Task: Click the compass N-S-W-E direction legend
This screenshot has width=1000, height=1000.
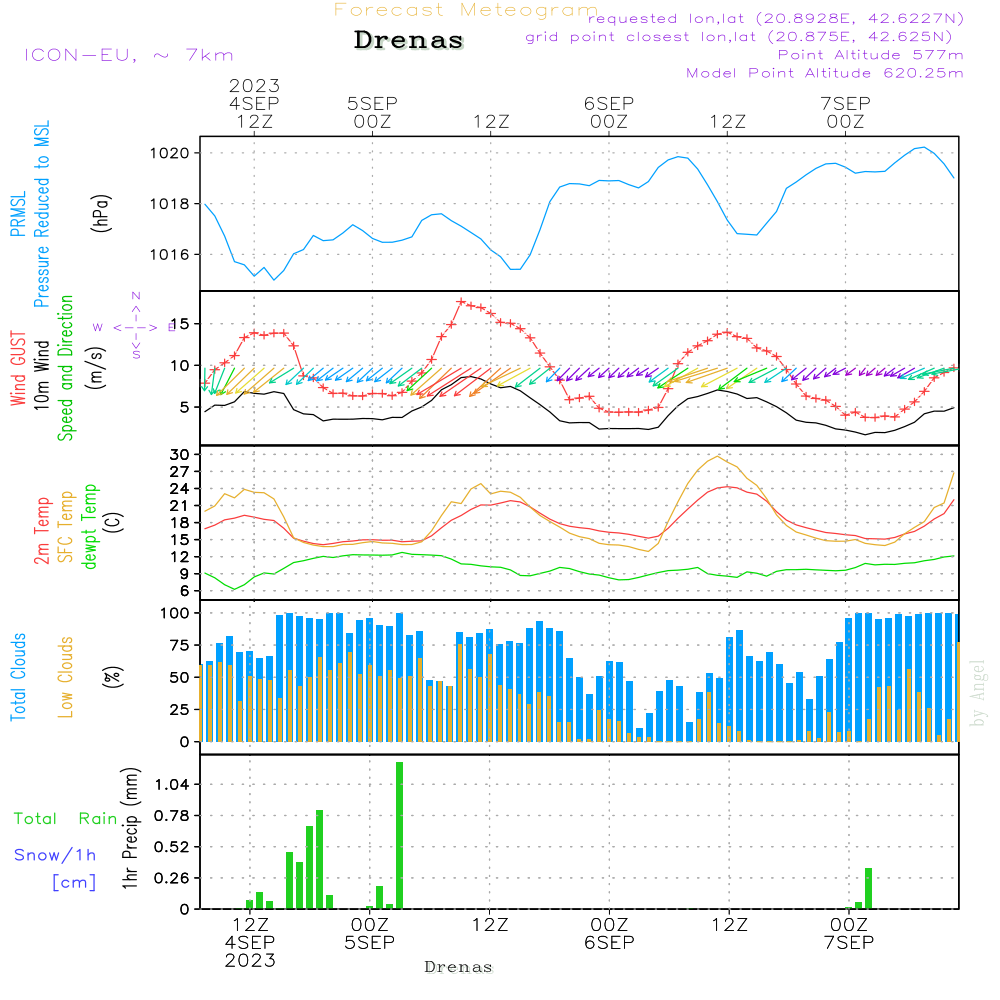Action: (136, 326)
